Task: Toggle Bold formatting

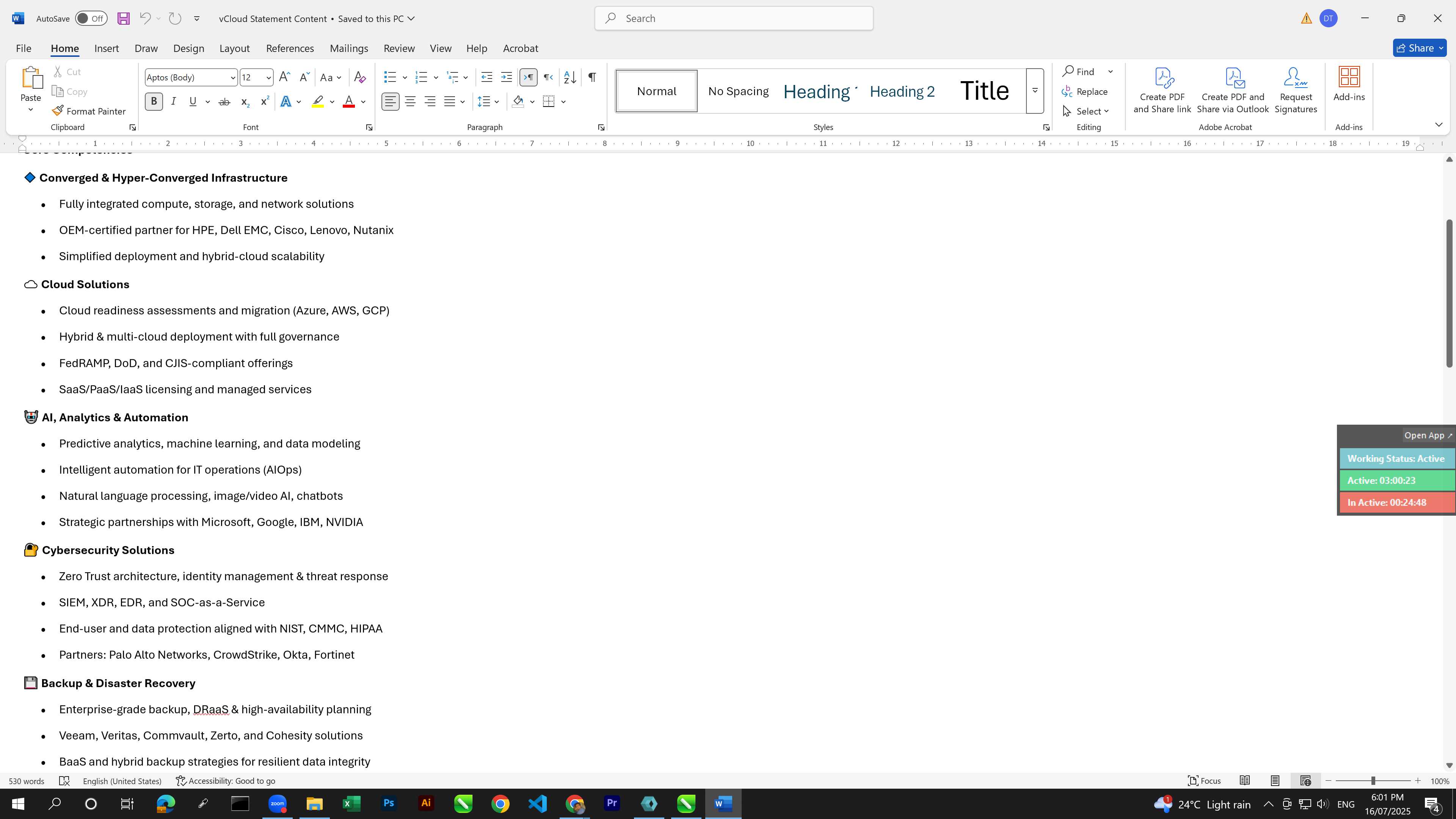Action: click(154, 102)
